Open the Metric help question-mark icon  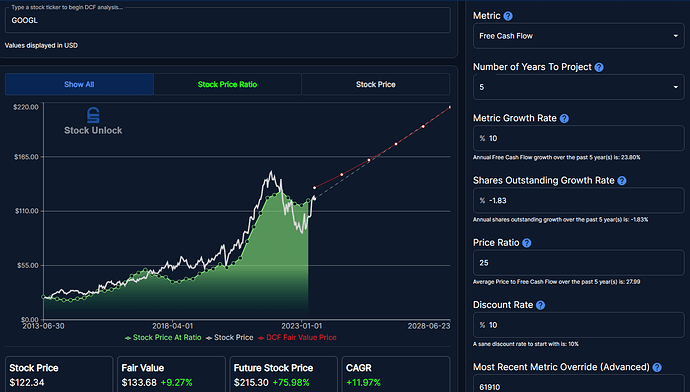(x=508, y=16)
